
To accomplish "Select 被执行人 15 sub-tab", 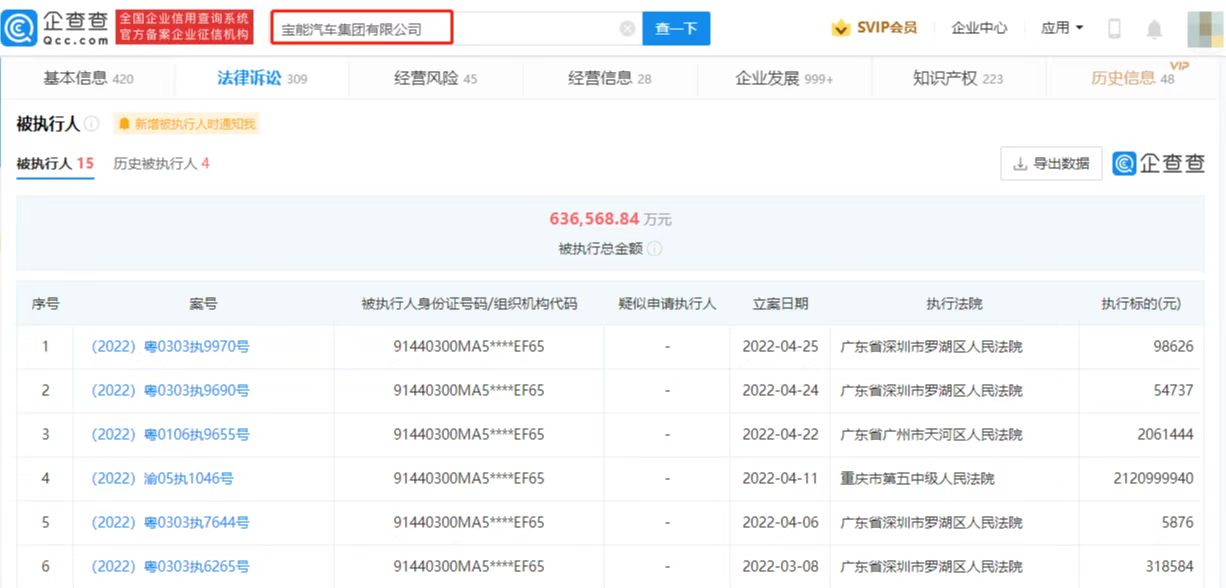I will click(x=55, y=163).
